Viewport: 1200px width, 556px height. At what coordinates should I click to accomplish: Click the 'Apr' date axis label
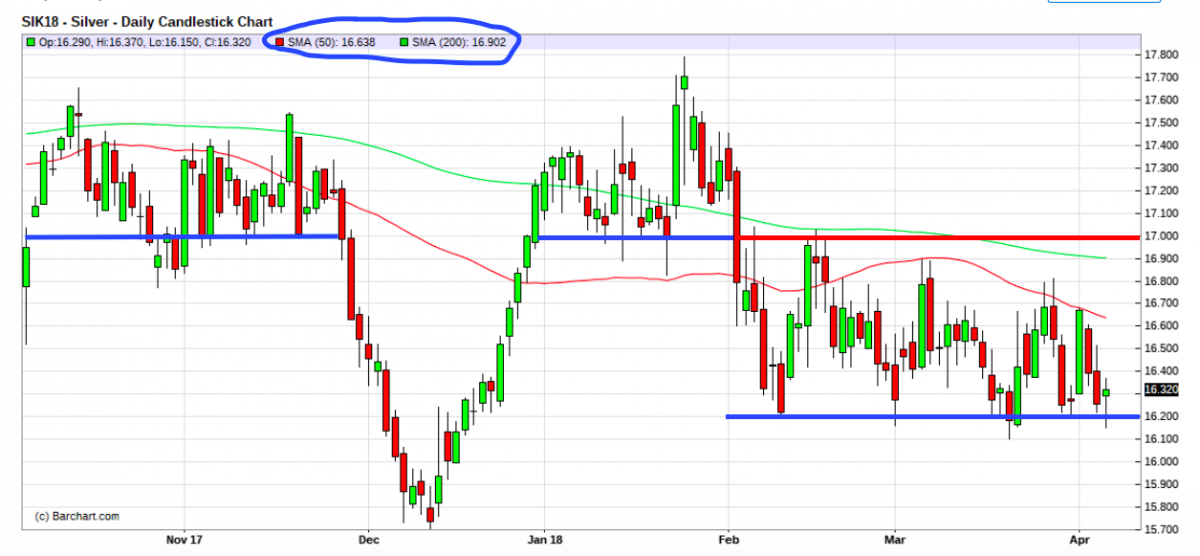(x=1081, y=541)
